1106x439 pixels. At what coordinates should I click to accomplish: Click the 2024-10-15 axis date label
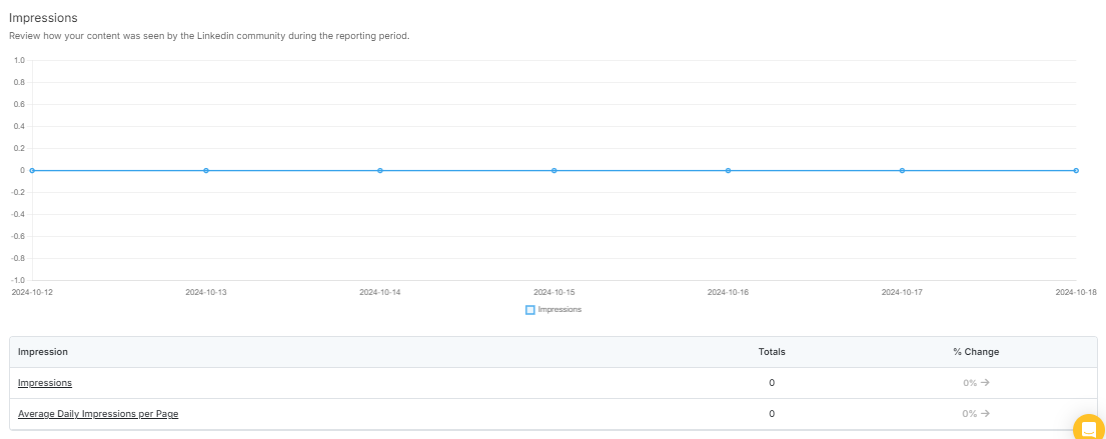tap(554, 291)
